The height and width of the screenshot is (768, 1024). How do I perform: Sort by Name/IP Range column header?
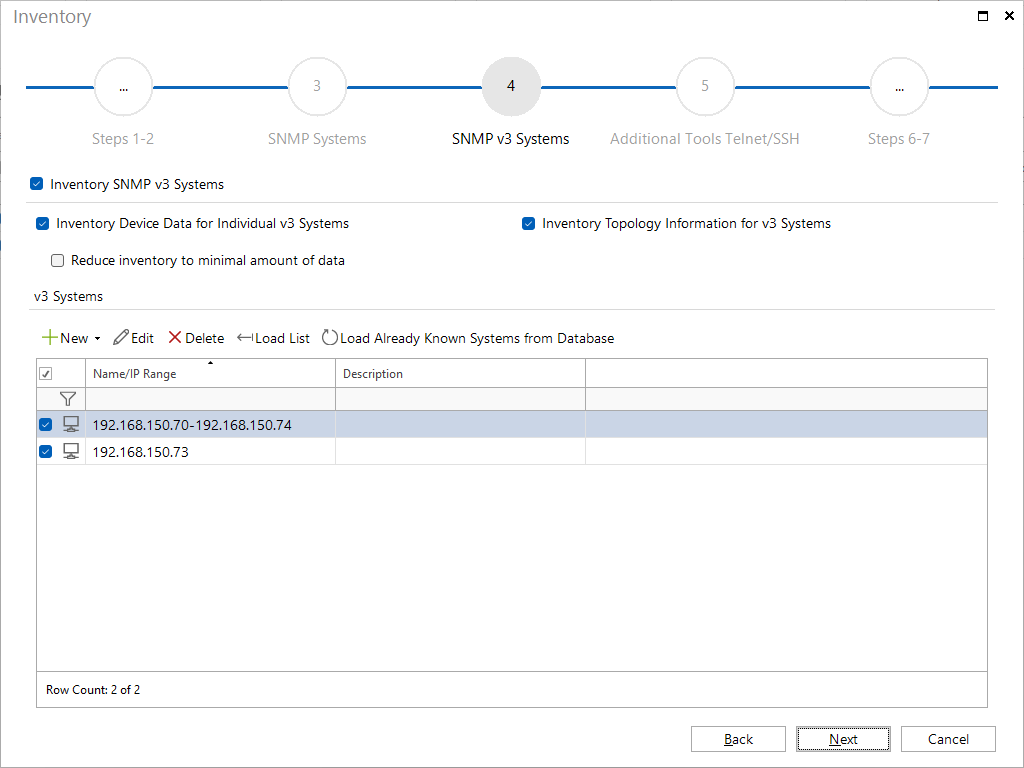click(210, 374)
